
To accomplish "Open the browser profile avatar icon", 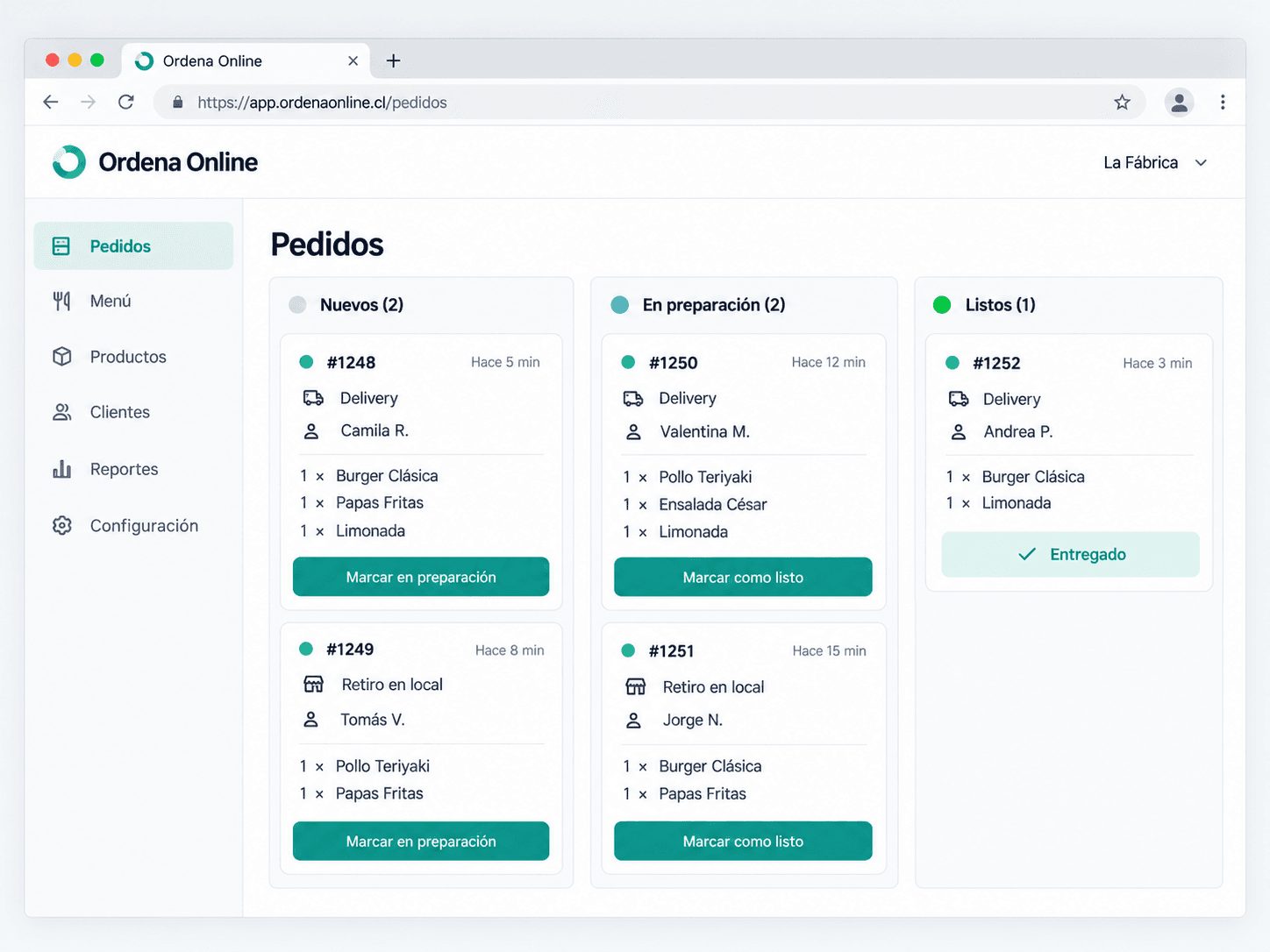I will 1179,103.
